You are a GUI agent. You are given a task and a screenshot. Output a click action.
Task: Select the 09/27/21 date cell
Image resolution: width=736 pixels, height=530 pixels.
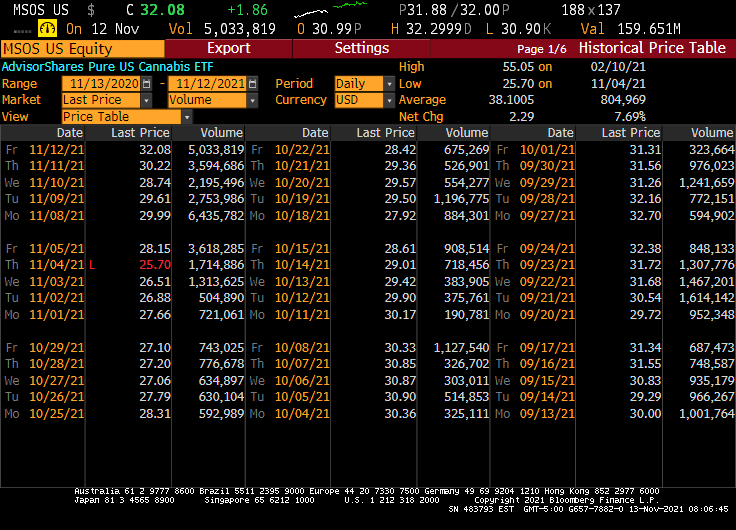click(x=547, y=216)
